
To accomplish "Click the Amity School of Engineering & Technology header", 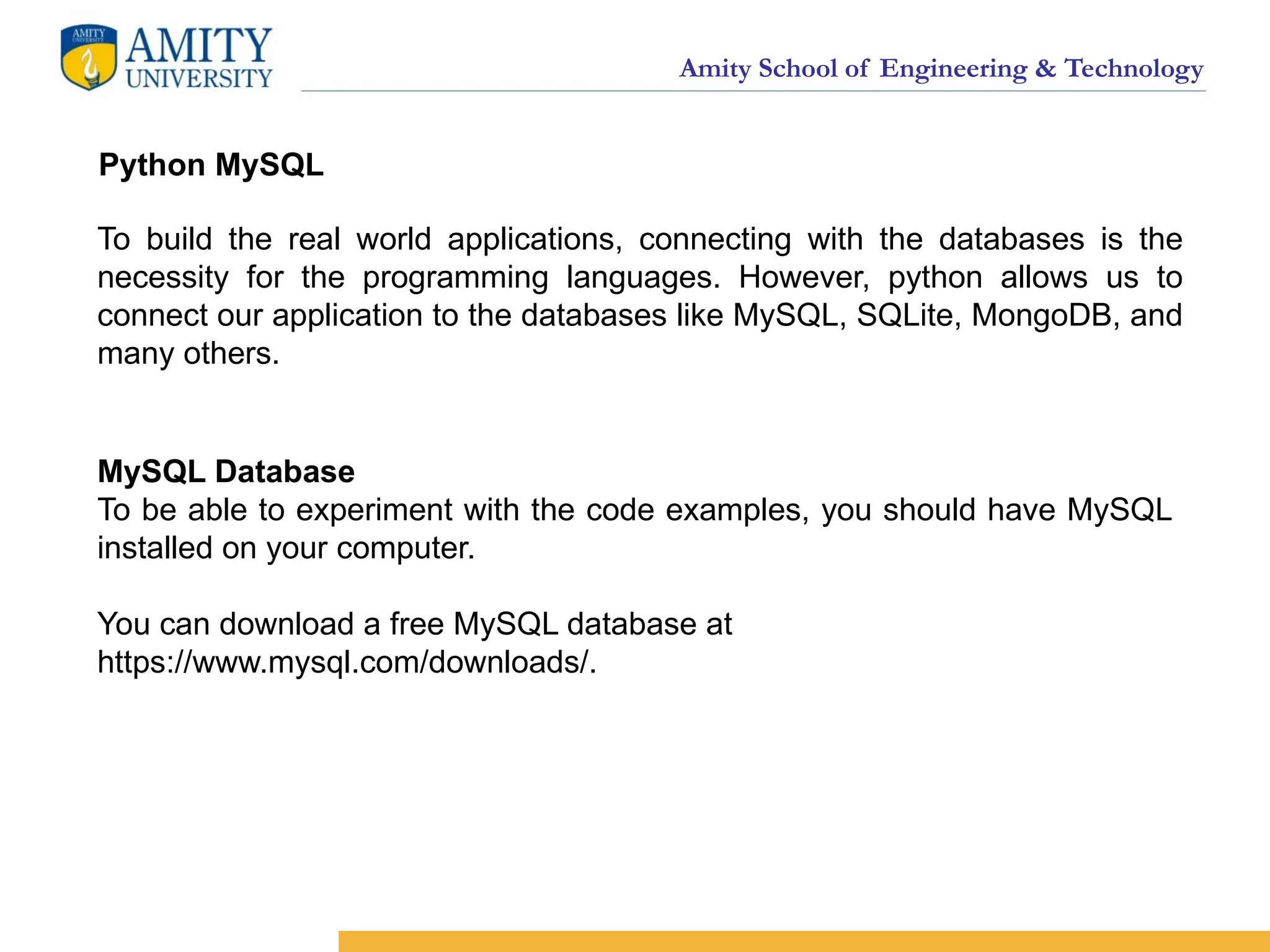I will pyautogui.click(x=941, y=68).
